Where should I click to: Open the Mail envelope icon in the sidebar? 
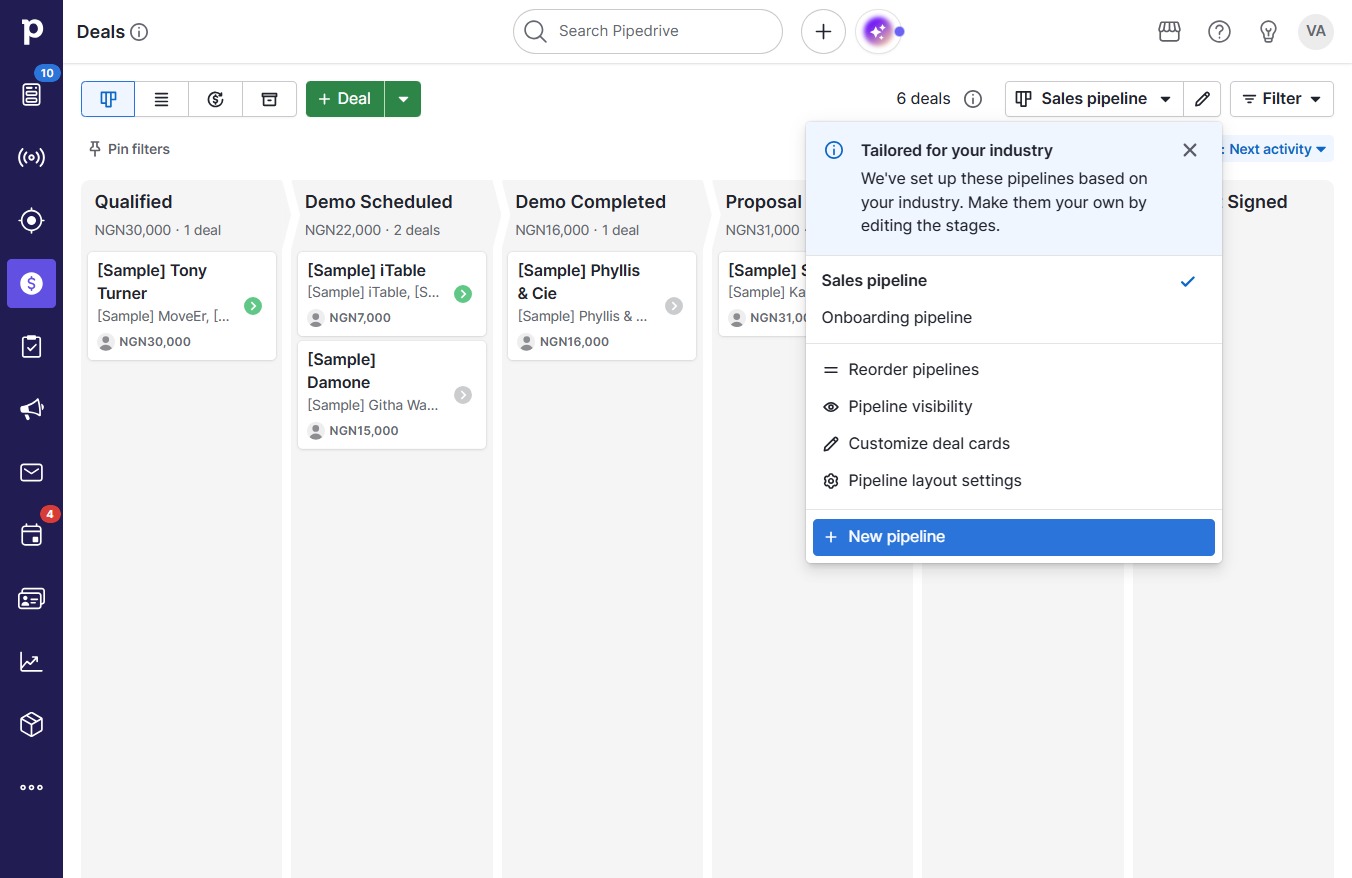[31, 472]
